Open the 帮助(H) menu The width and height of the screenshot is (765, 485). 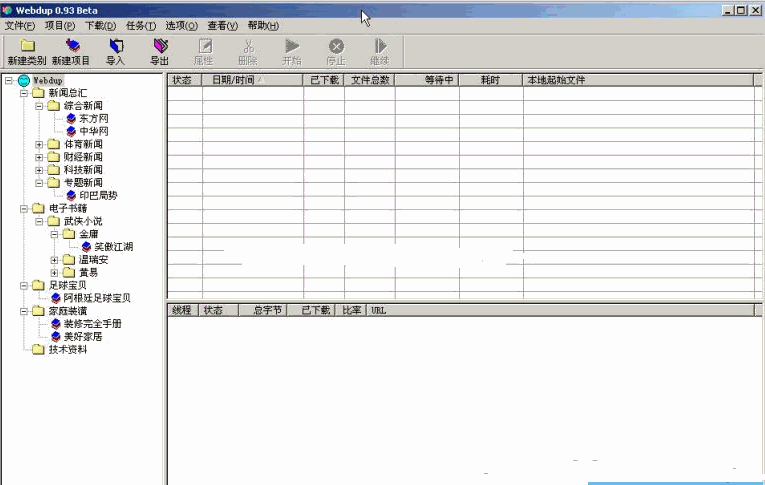coord(263,25)
